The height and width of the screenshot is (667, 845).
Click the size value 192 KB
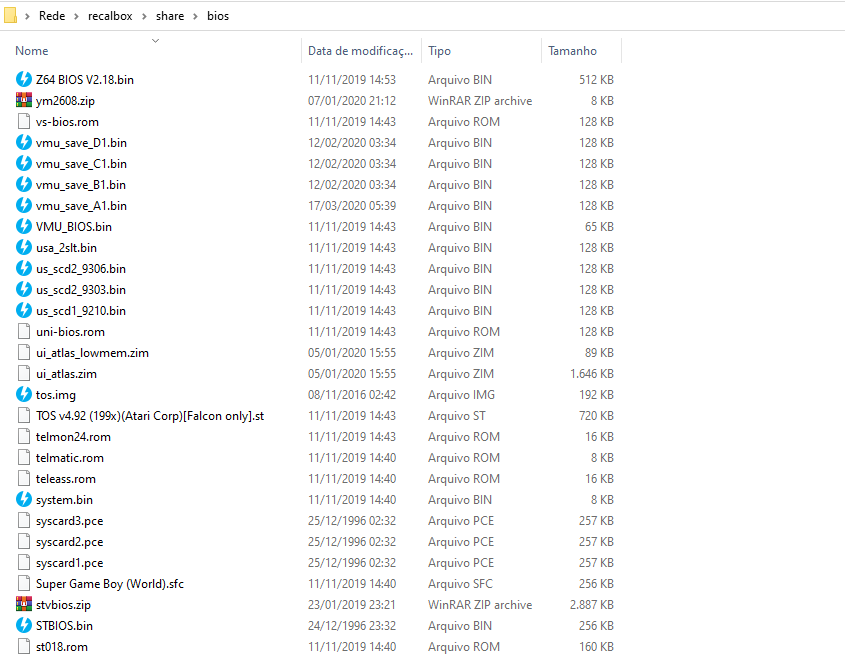click(x=597, y=394)
